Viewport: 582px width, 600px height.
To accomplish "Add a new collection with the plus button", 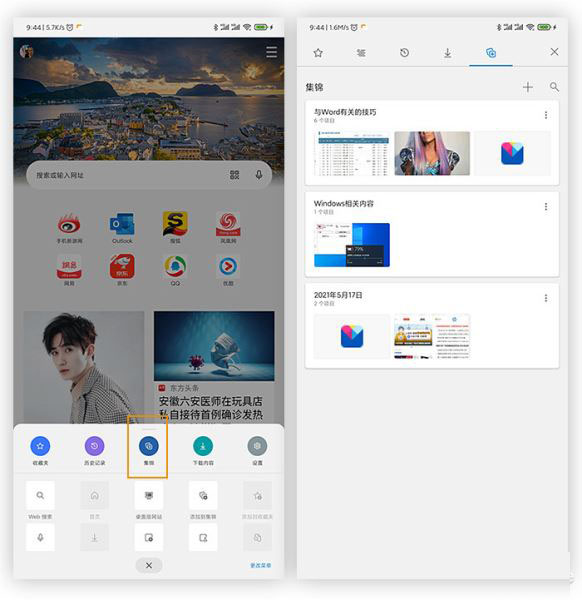I will pyautogui.click(x=528, y=87).
